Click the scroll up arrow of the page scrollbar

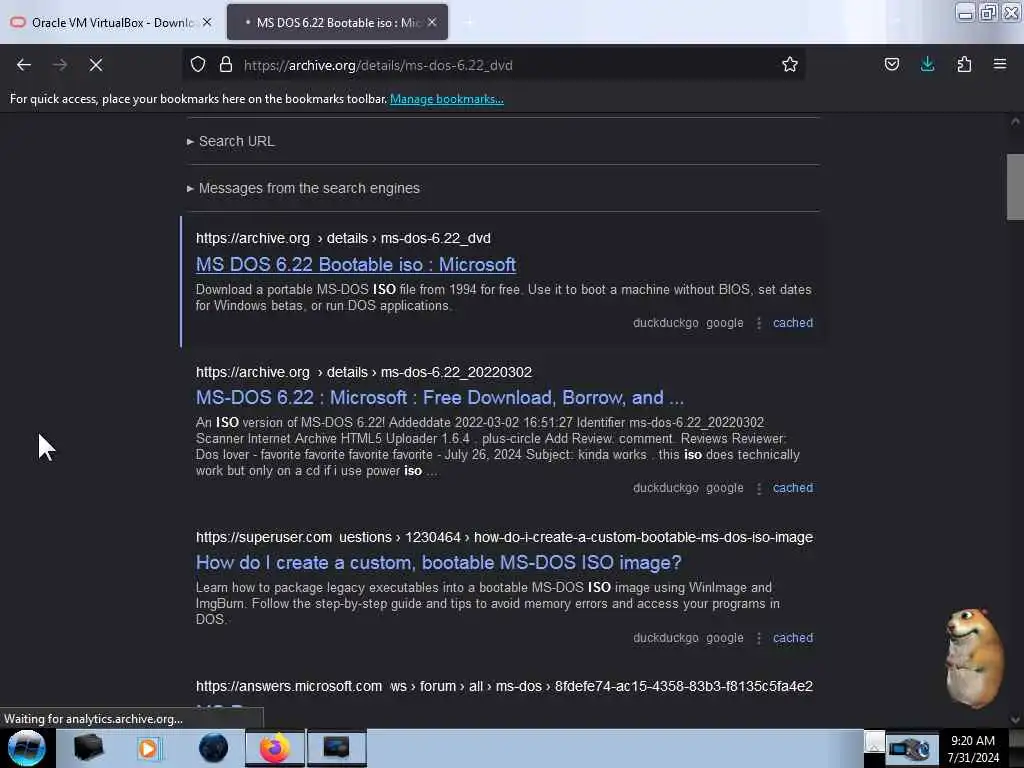coord(1015,121)
